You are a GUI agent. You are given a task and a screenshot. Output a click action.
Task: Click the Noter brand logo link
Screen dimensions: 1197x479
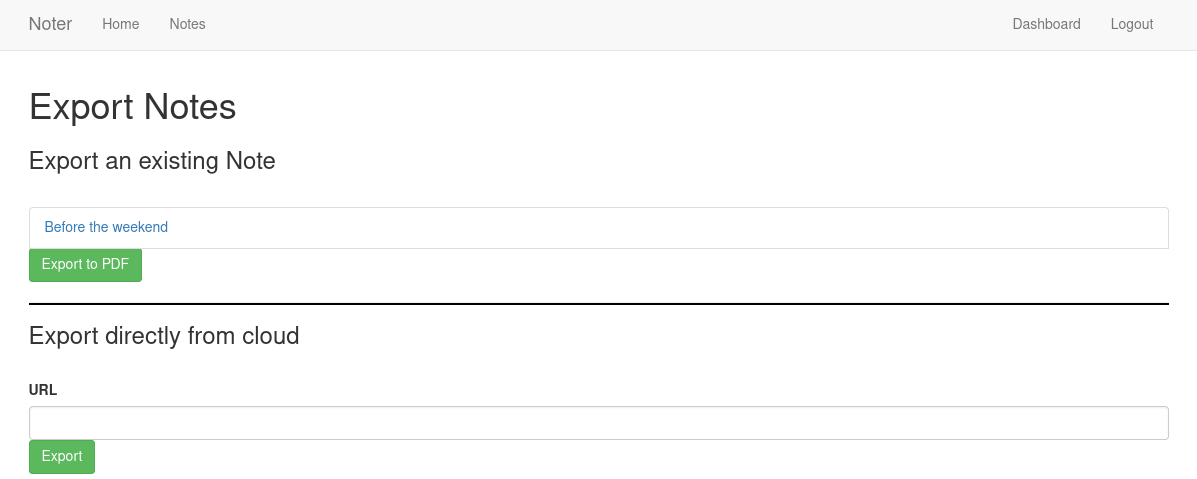tap(50, 24)
